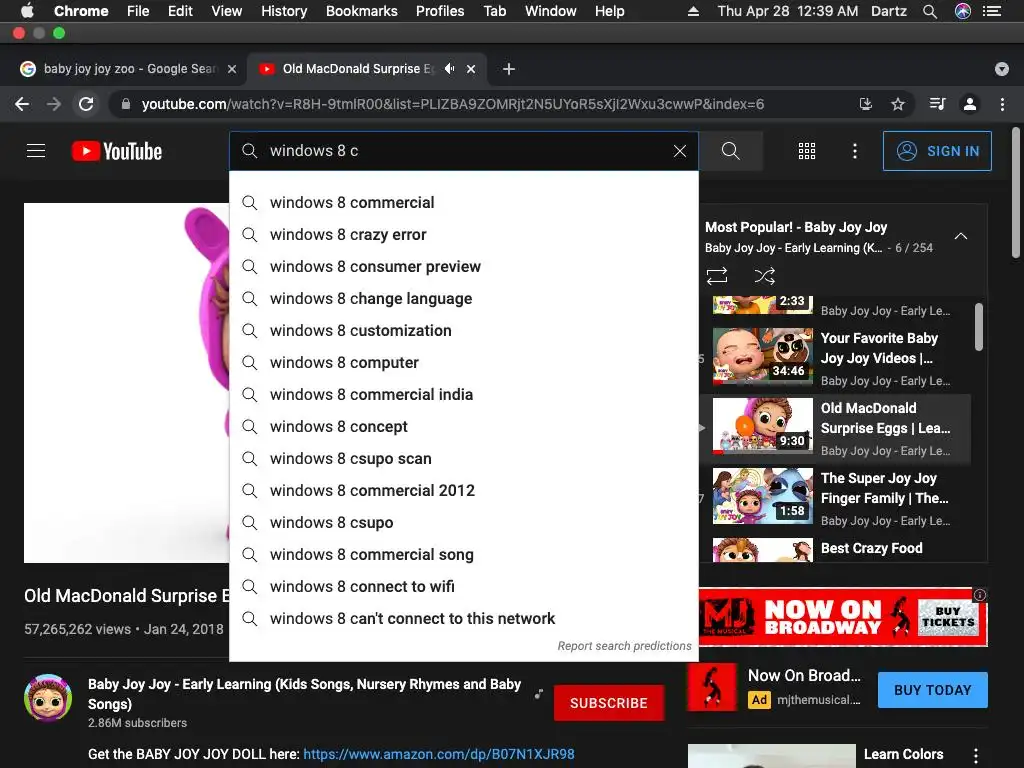This screenshot has width=1024, height=768.
Task: Mute the Old MacDonald tab audio icon
Action: pyautogui.click(x=449, y=69)
